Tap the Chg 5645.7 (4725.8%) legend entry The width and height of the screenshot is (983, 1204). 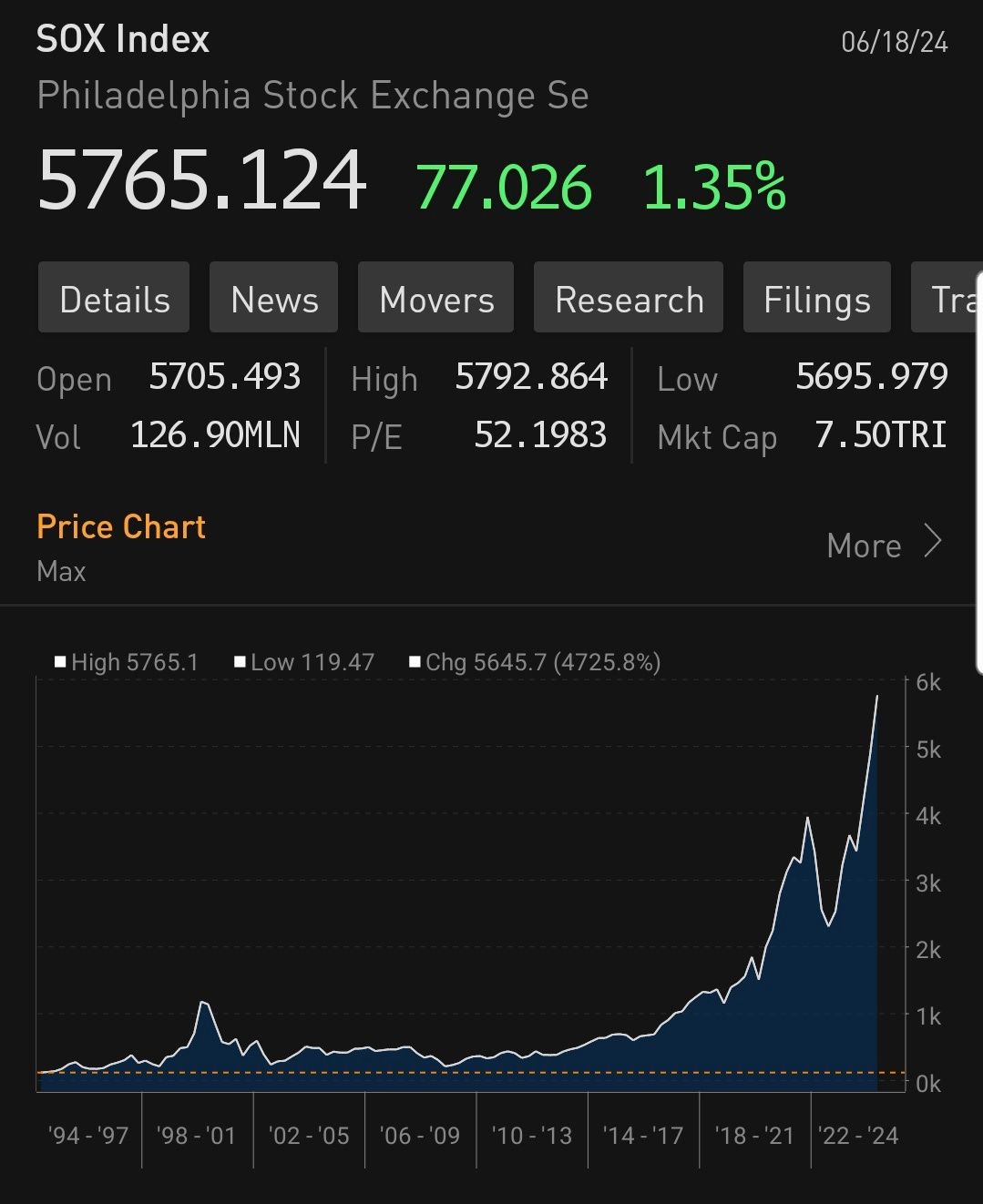(x=536, y=662)
